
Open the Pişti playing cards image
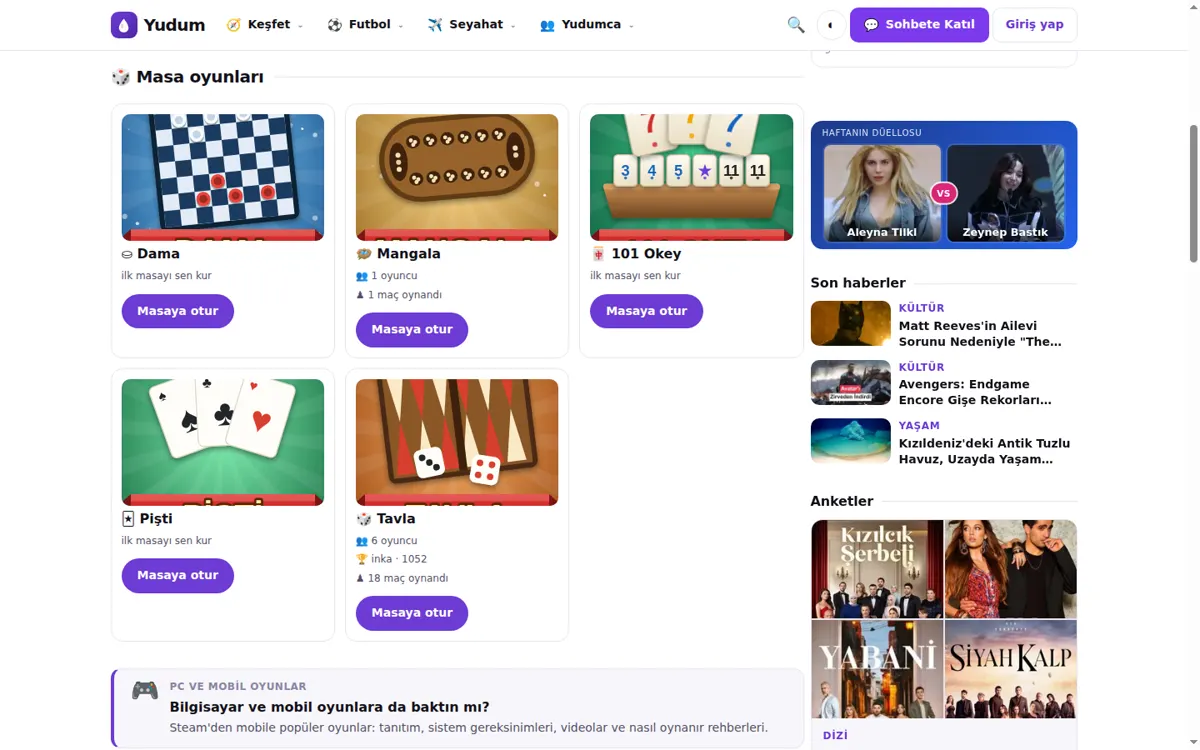pyautogui.click(x=223, y=442)
